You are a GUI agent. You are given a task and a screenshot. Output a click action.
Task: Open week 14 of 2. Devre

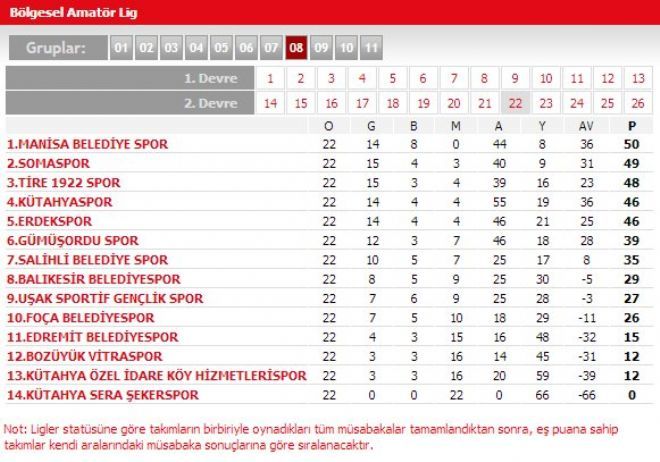pos(270,103)
